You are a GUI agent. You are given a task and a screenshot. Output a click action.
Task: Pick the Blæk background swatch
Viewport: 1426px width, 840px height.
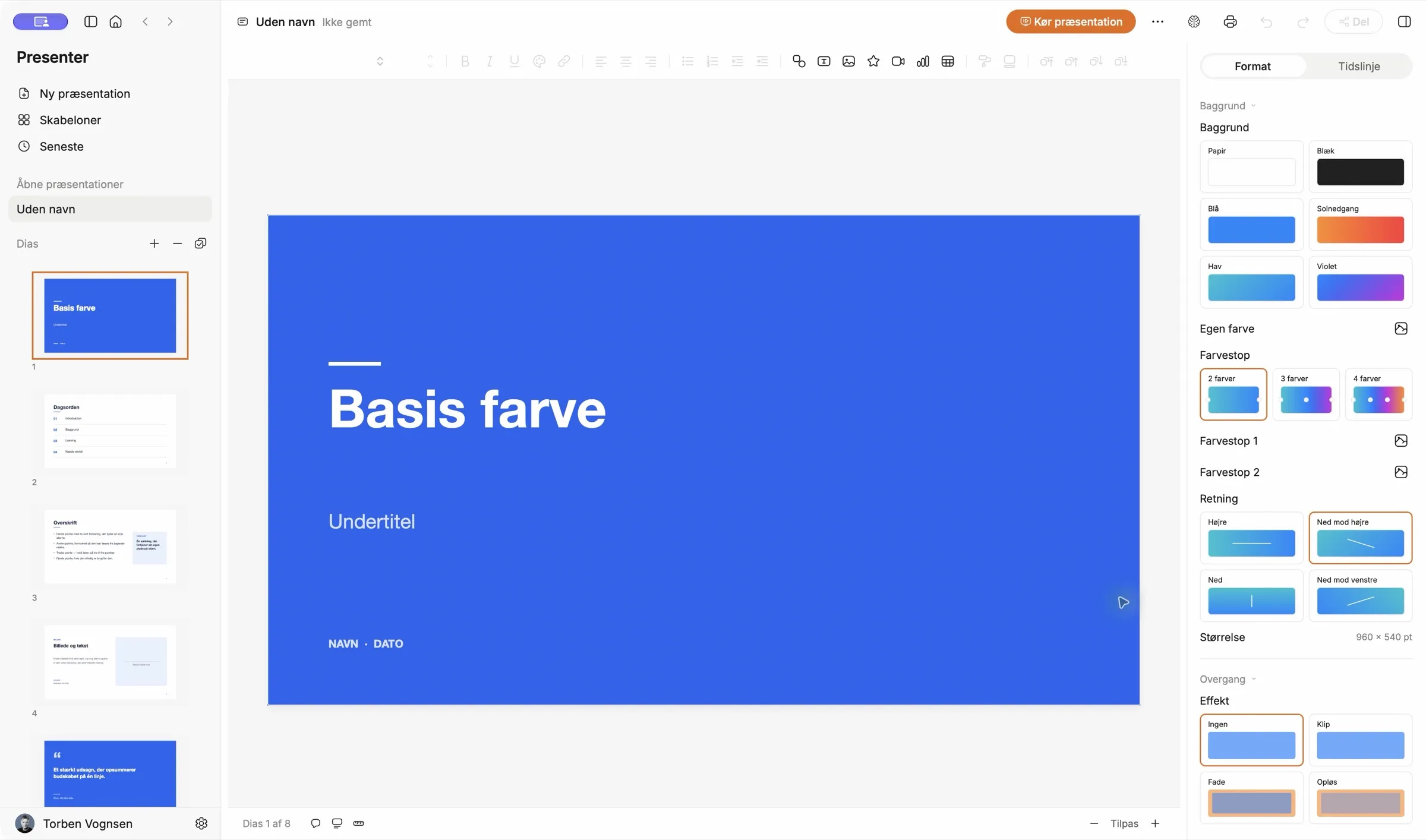1360,167
